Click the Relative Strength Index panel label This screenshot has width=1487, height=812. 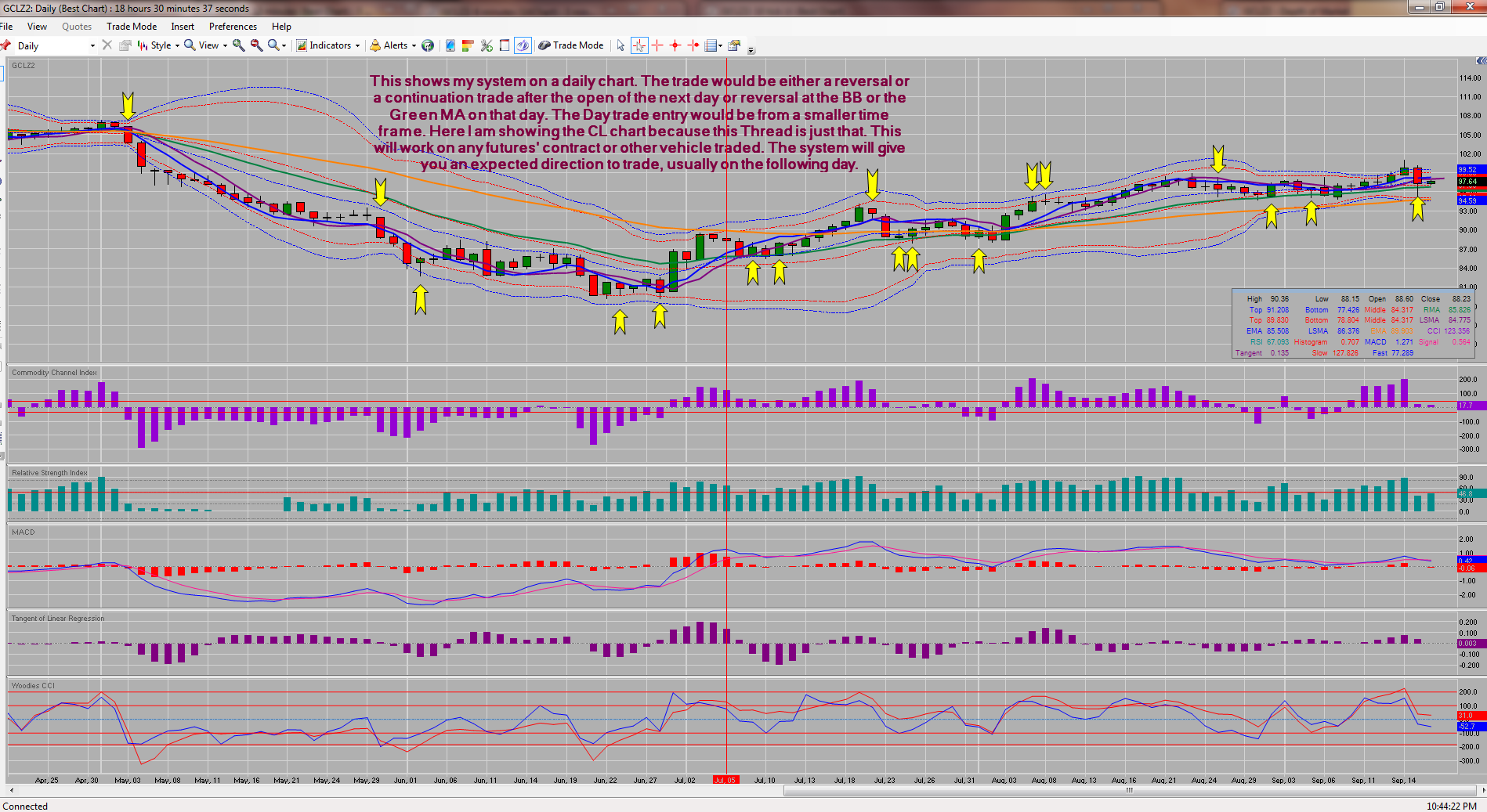49,473
